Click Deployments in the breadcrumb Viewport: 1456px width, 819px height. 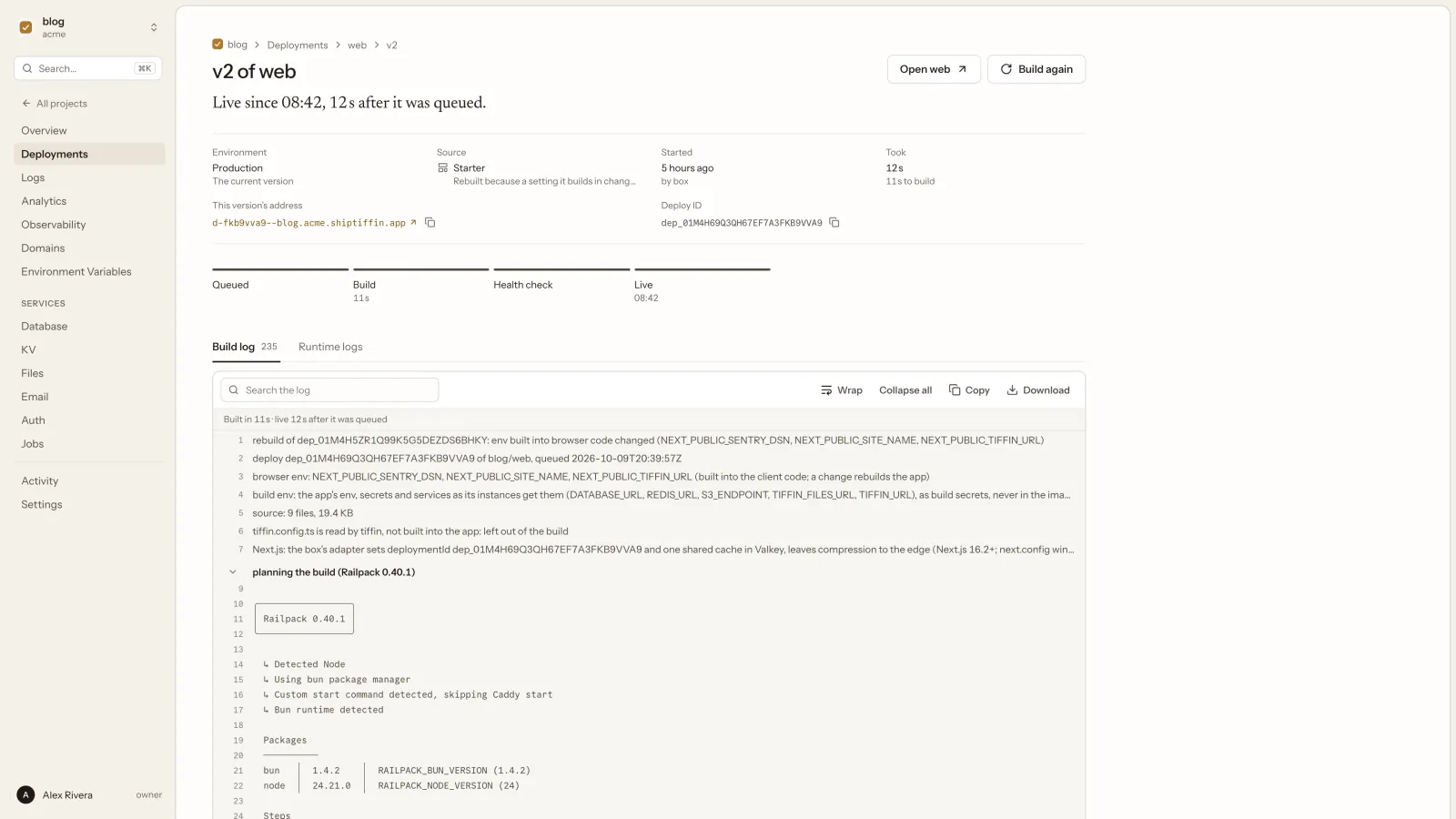tap(298, 45)
